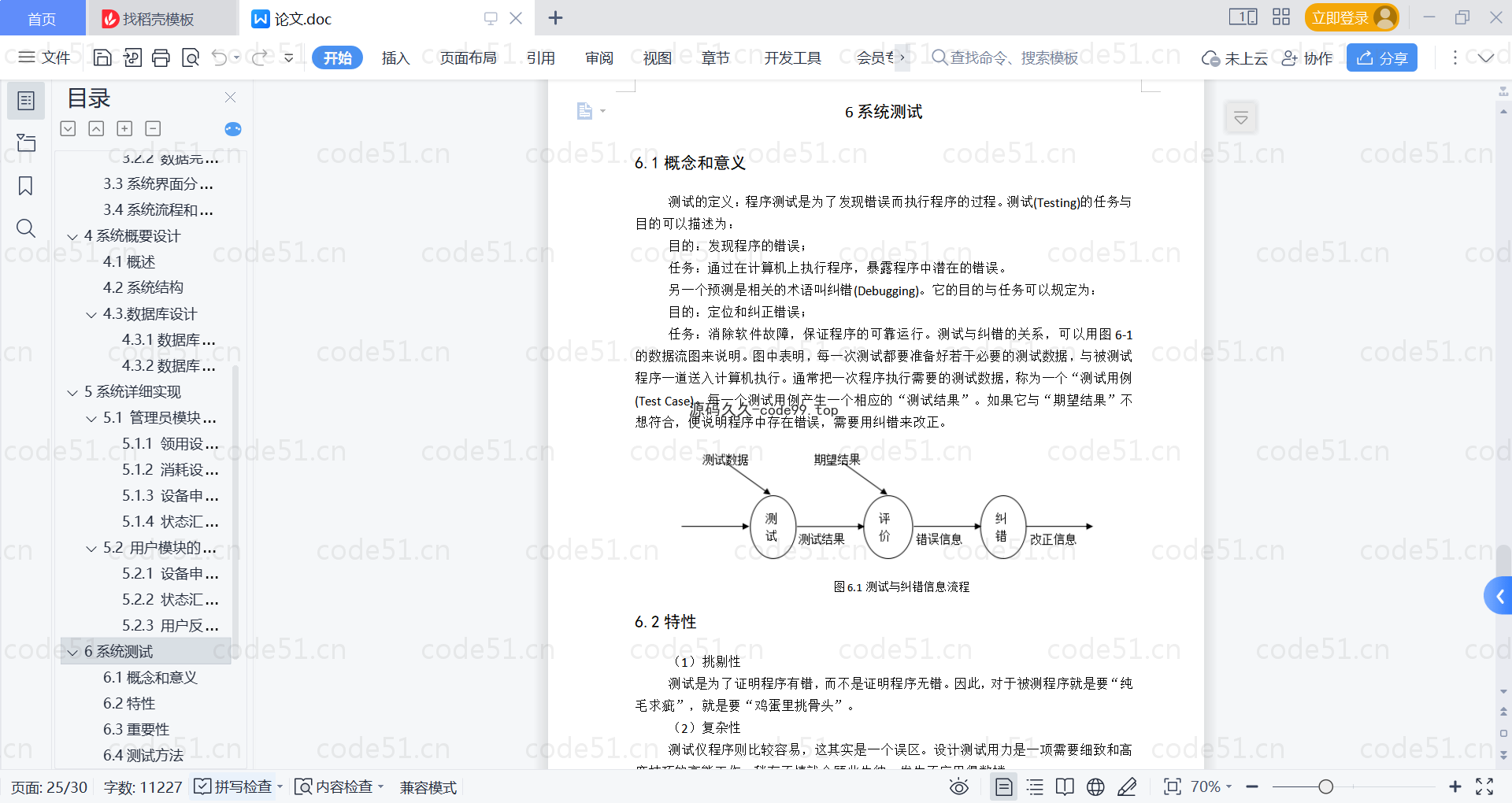Click promote level plus icon in 目录

[124, 128]
